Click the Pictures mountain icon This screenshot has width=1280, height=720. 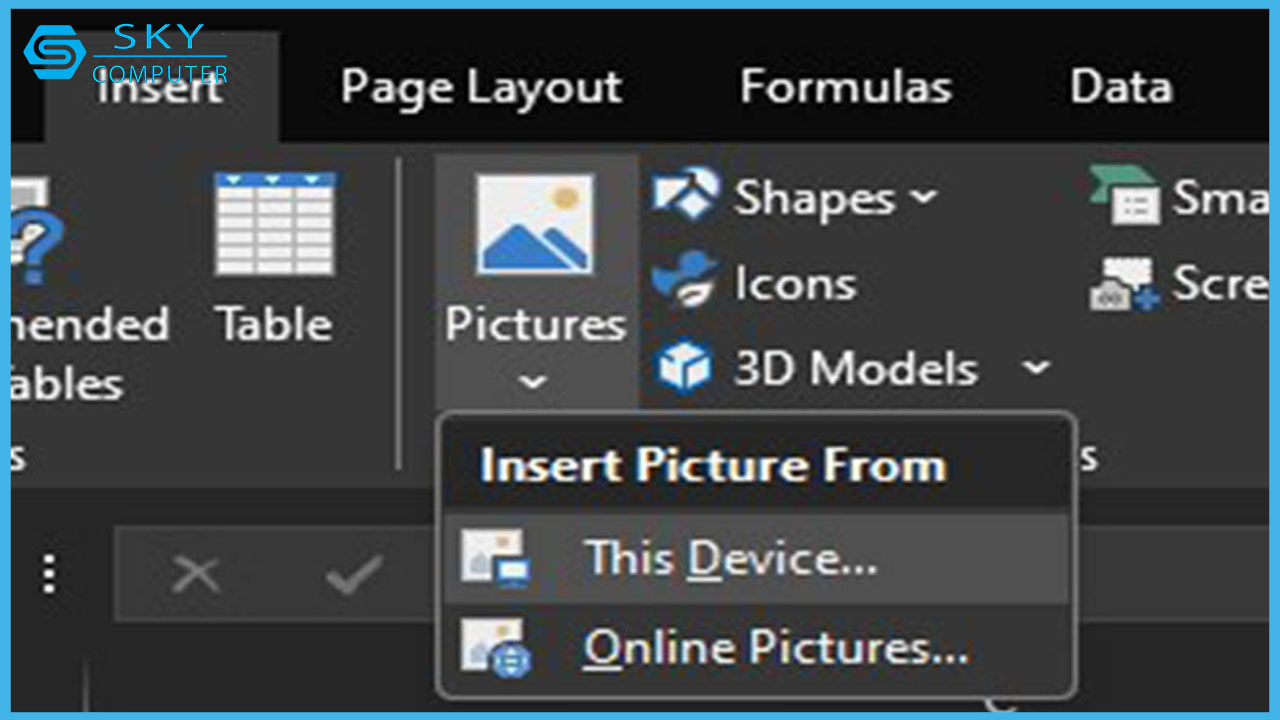[x=535, y=225]
